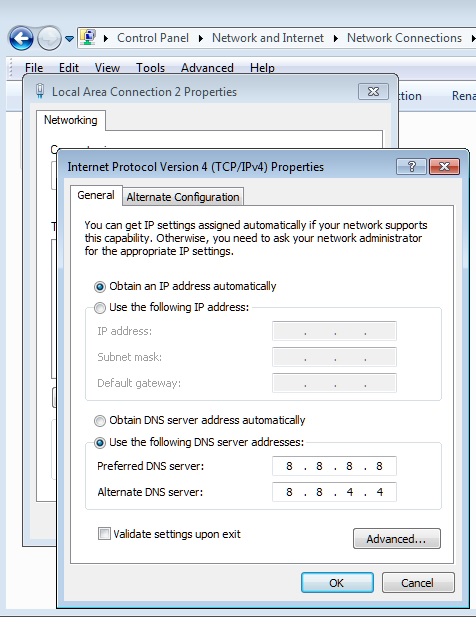Click the Network Connections breadcrumb
Image resolution: width=476 pixels, height=626 pixels.
click(x=404, y=38)
